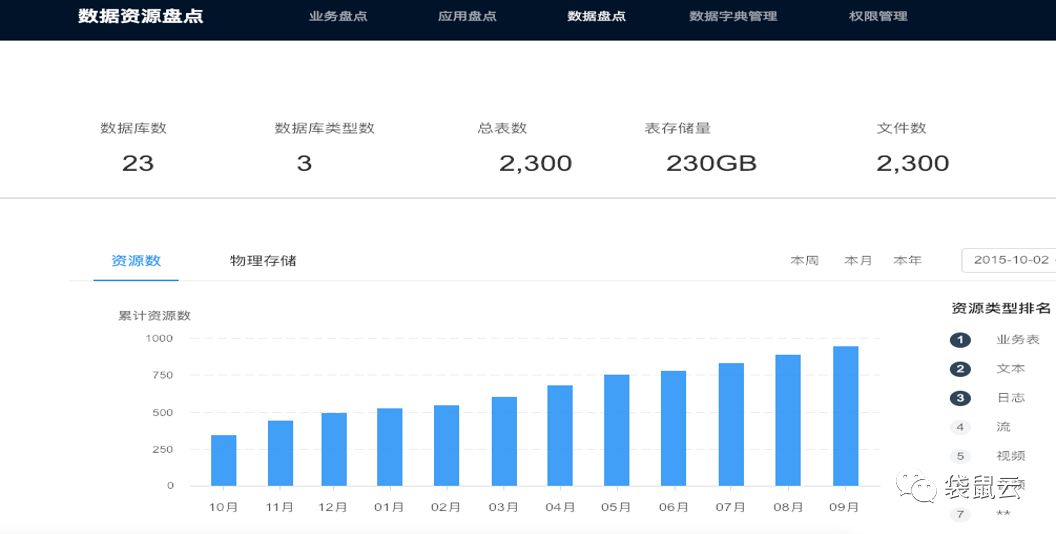
Task: Click the 文件数 label
Action: tap(902, 128)
